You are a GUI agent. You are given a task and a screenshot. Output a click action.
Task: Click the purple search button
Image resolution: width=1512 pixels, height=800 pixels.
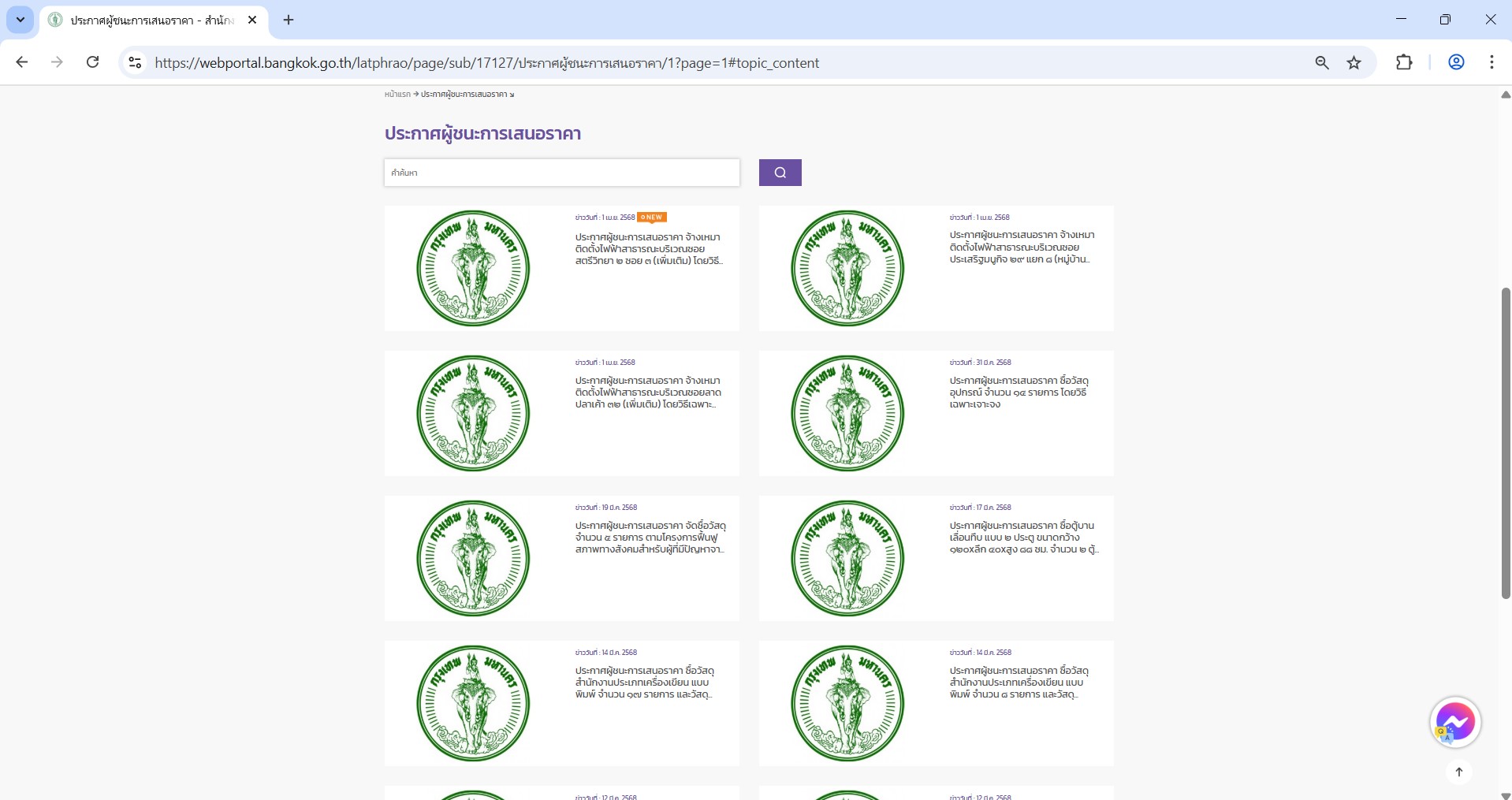tap(780, 173)
